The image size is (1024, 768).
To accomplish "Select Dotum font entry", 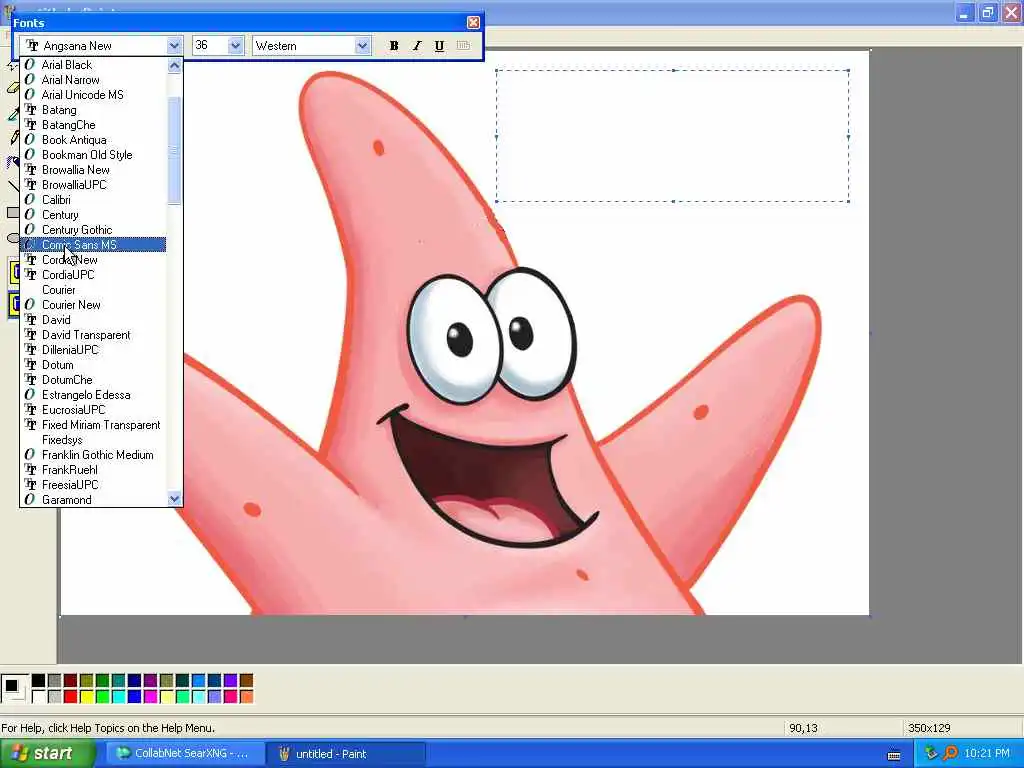I will point(93,365).
